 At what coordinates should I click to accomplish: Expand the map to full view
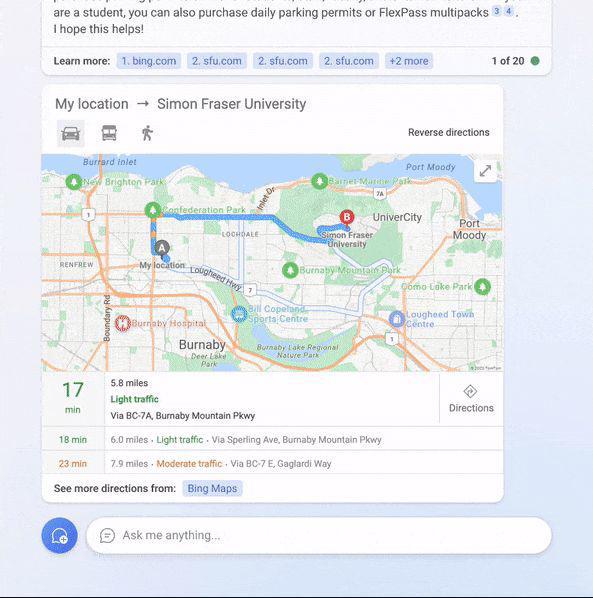(x=485, y=170)
